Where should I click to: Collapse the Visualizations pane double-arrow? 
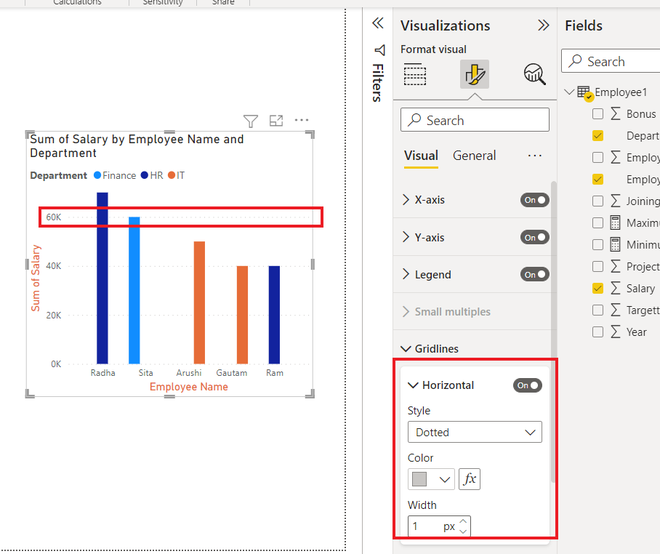(543, 25)
